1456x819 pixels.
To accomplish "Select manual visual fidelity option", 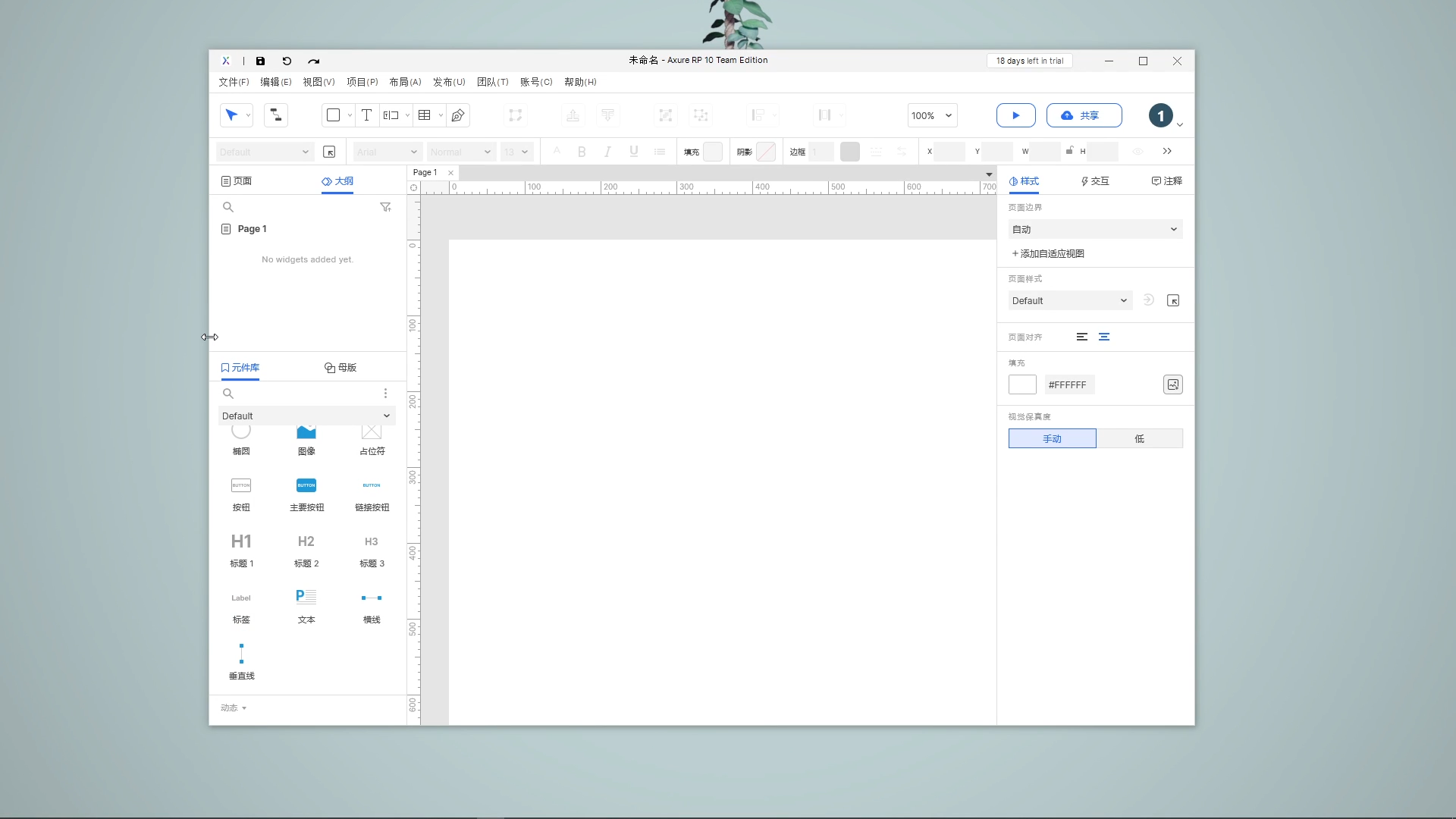I will [x=1052, y=438].
